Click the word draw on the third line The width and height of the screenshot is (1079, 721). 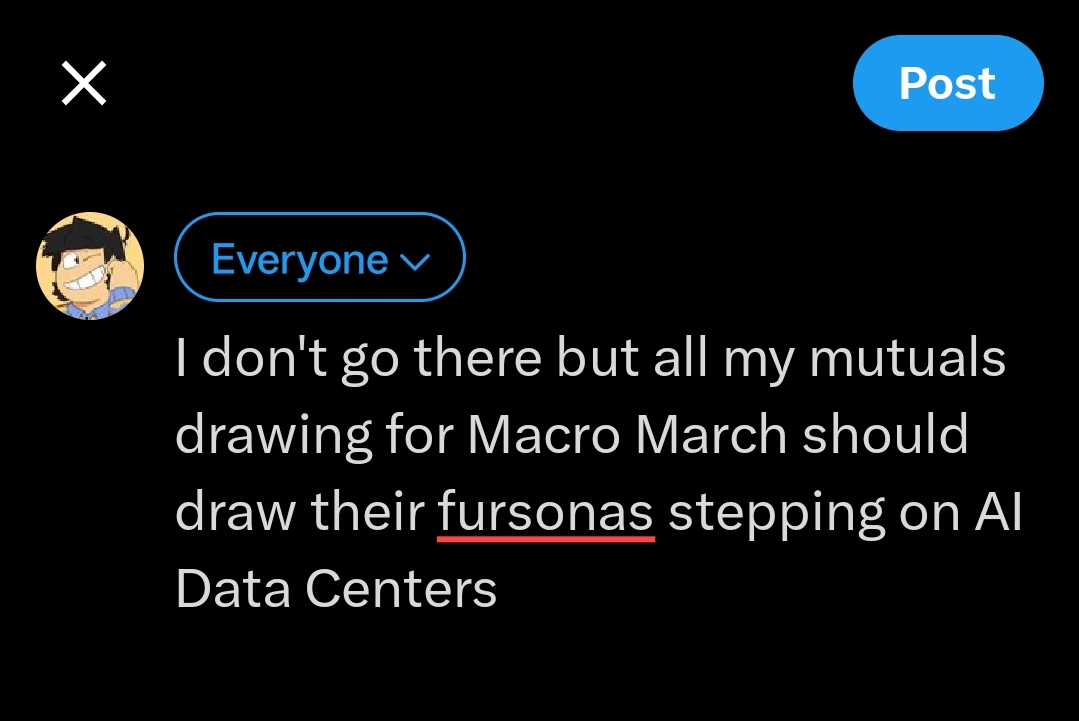coord(234,513)
